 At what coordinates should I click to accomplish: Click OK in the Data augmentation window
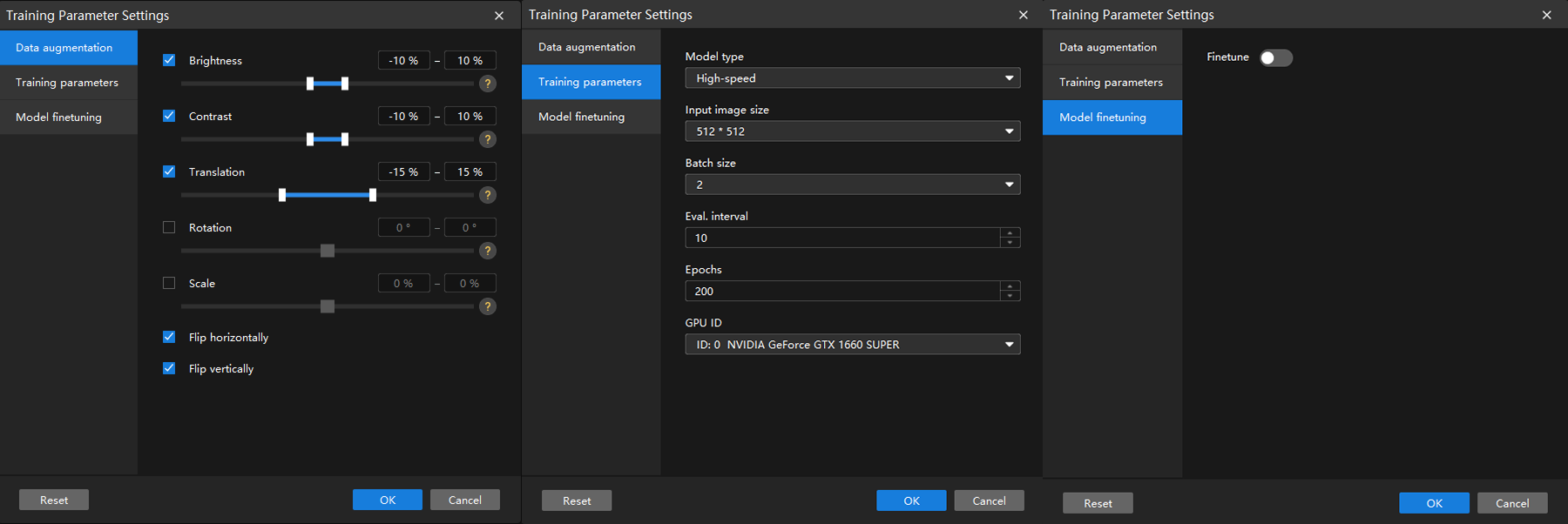tap(388, 500)
